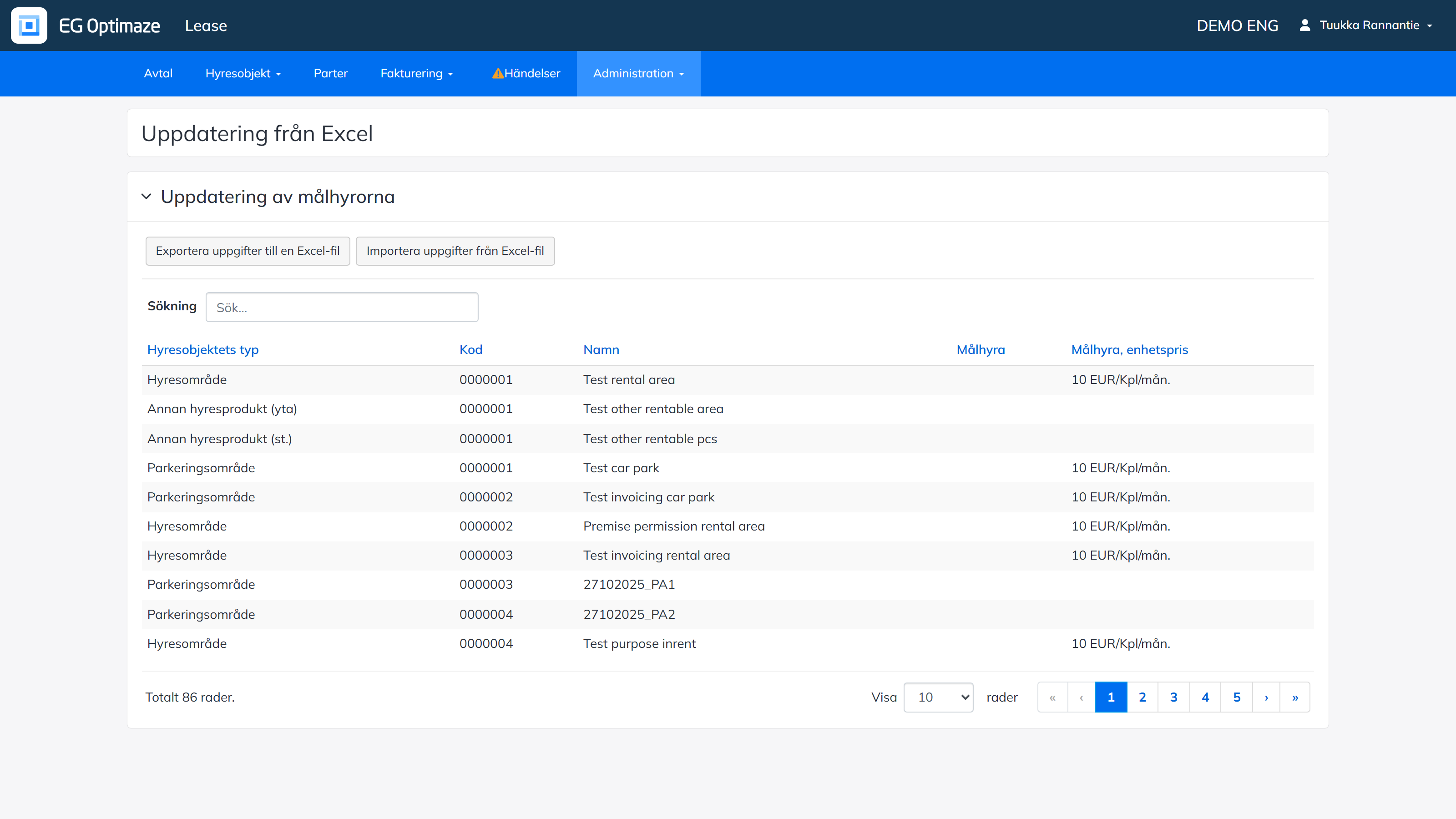Image resolution: width=1456 pixels, height=819 pixels.
Task: Click the Sök search input field
Action: 342,308
